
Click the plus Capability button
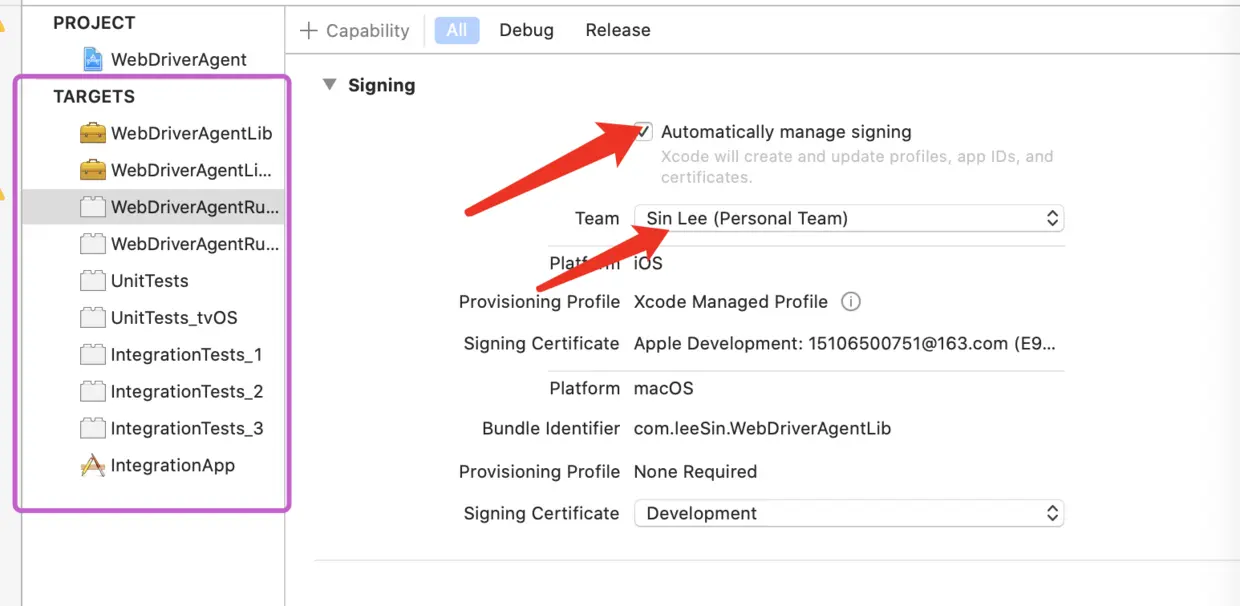(355, 31)
